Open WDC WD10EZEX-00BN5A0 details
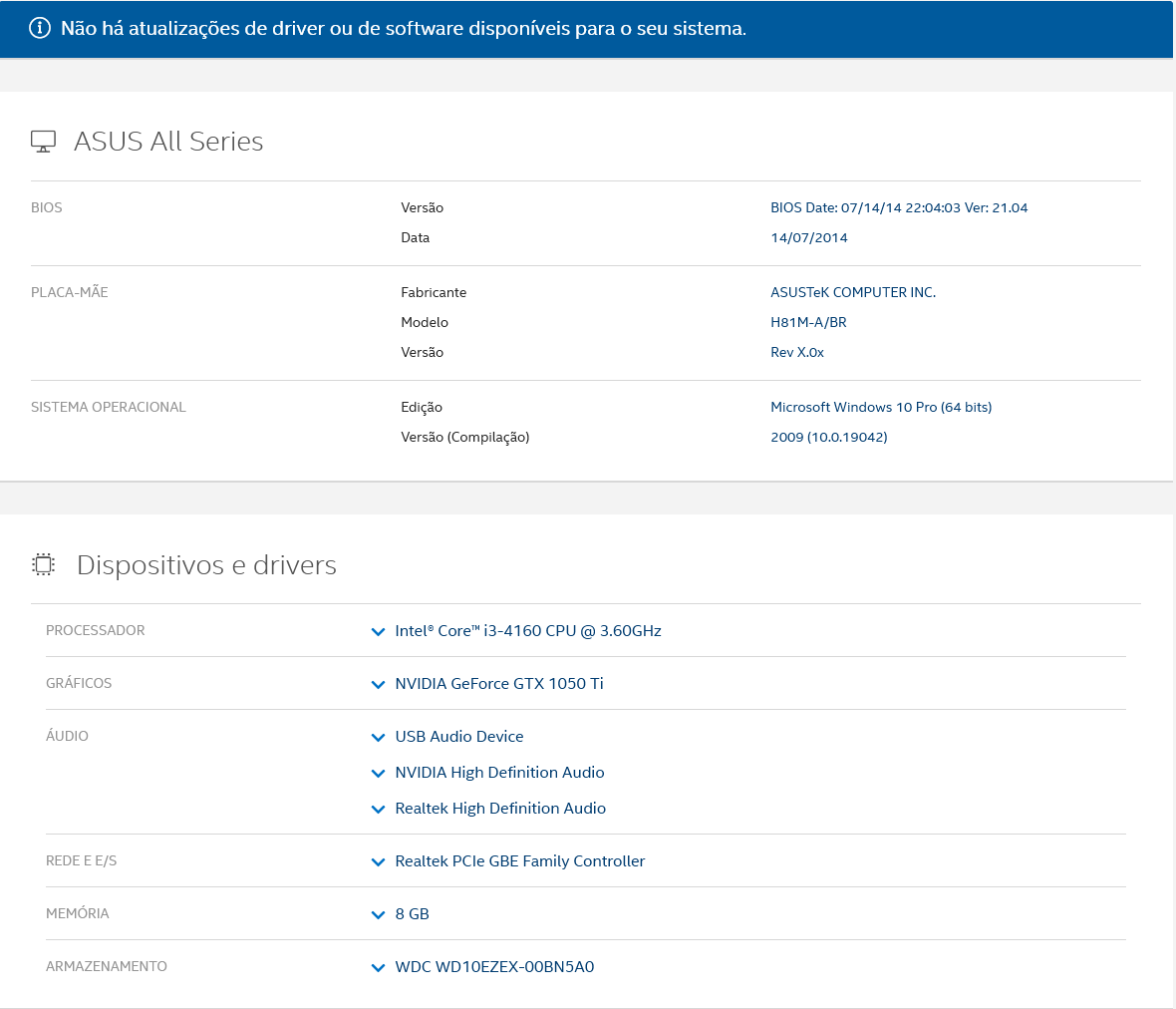1176x1009 pixels. [x=494, y=966]
